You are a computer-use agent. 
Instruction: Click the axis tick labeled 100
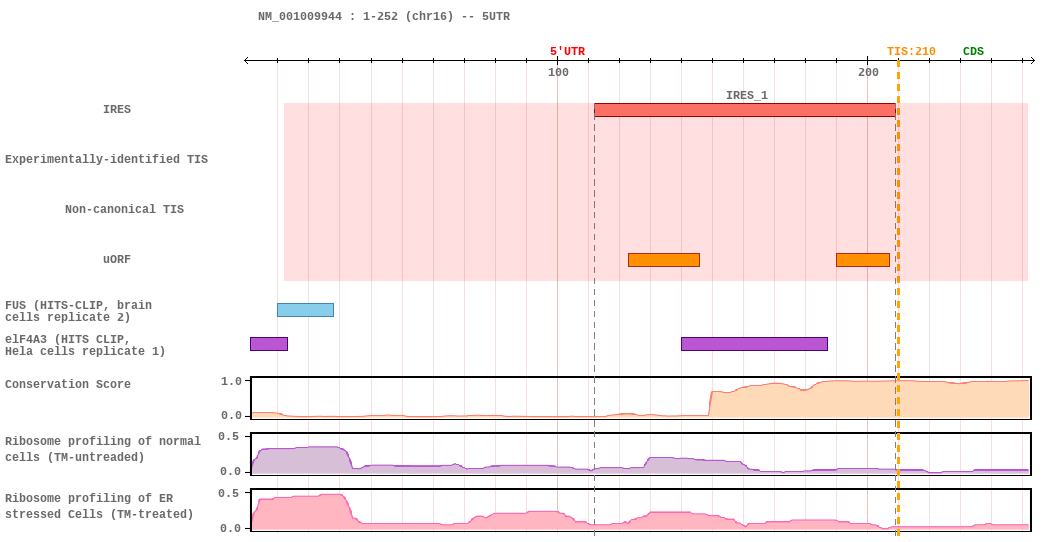(x=558, y=72)
